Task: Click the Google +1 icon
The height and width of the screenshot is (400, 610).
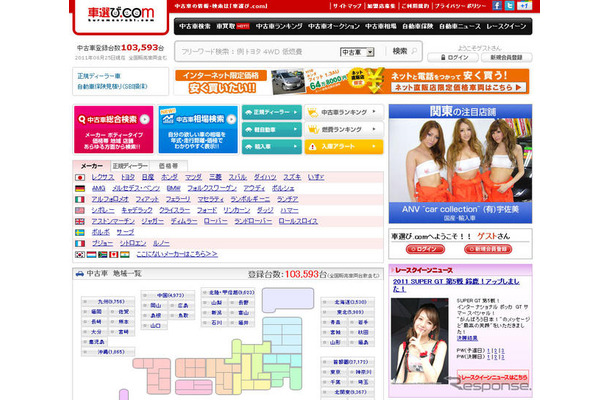Action: (x=524, y=5)
